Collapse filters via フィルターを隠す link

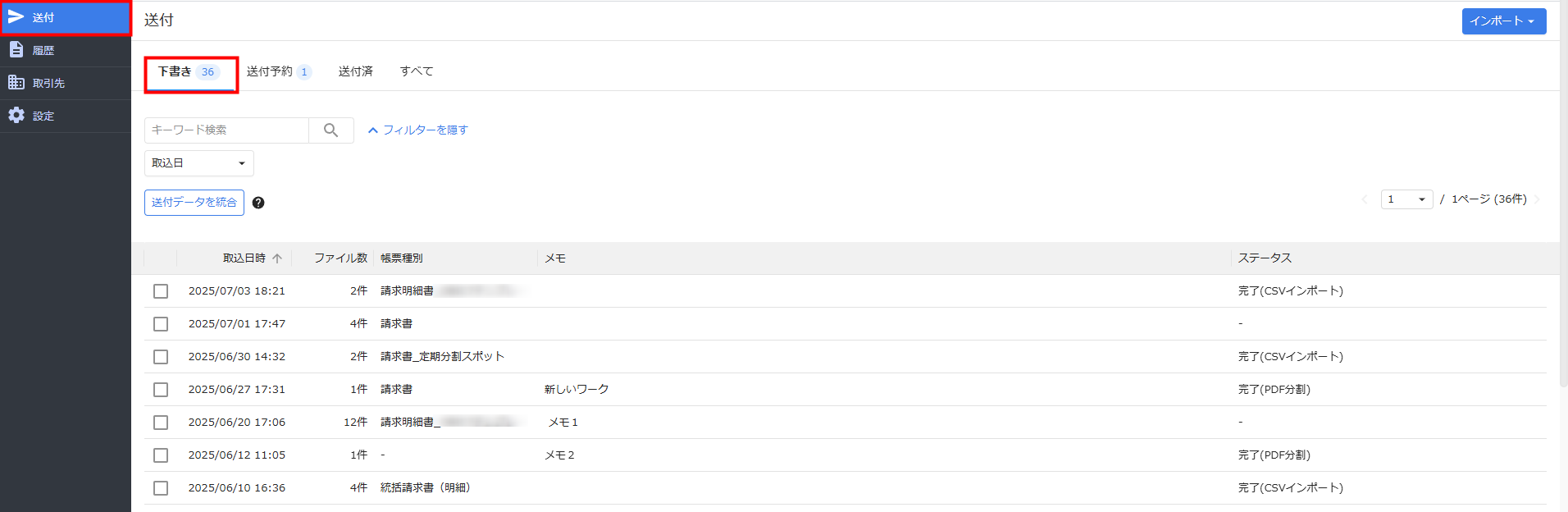[x=418, y=130]
